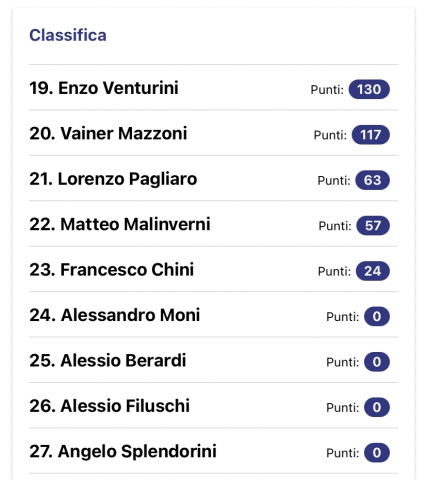This screenshot has height=480, width=427.
Task: Click Angelo Splendorini's 0 points badge
Action: tap(377, 453)
